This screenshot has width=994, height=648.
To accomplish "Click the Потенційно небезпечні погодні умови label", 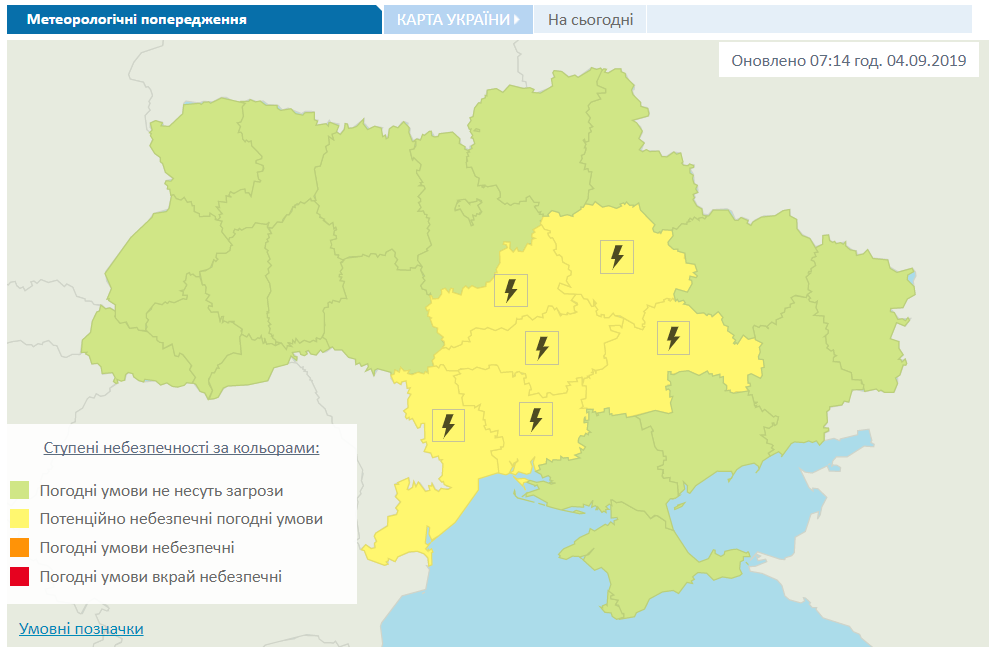I will point(181,519).
